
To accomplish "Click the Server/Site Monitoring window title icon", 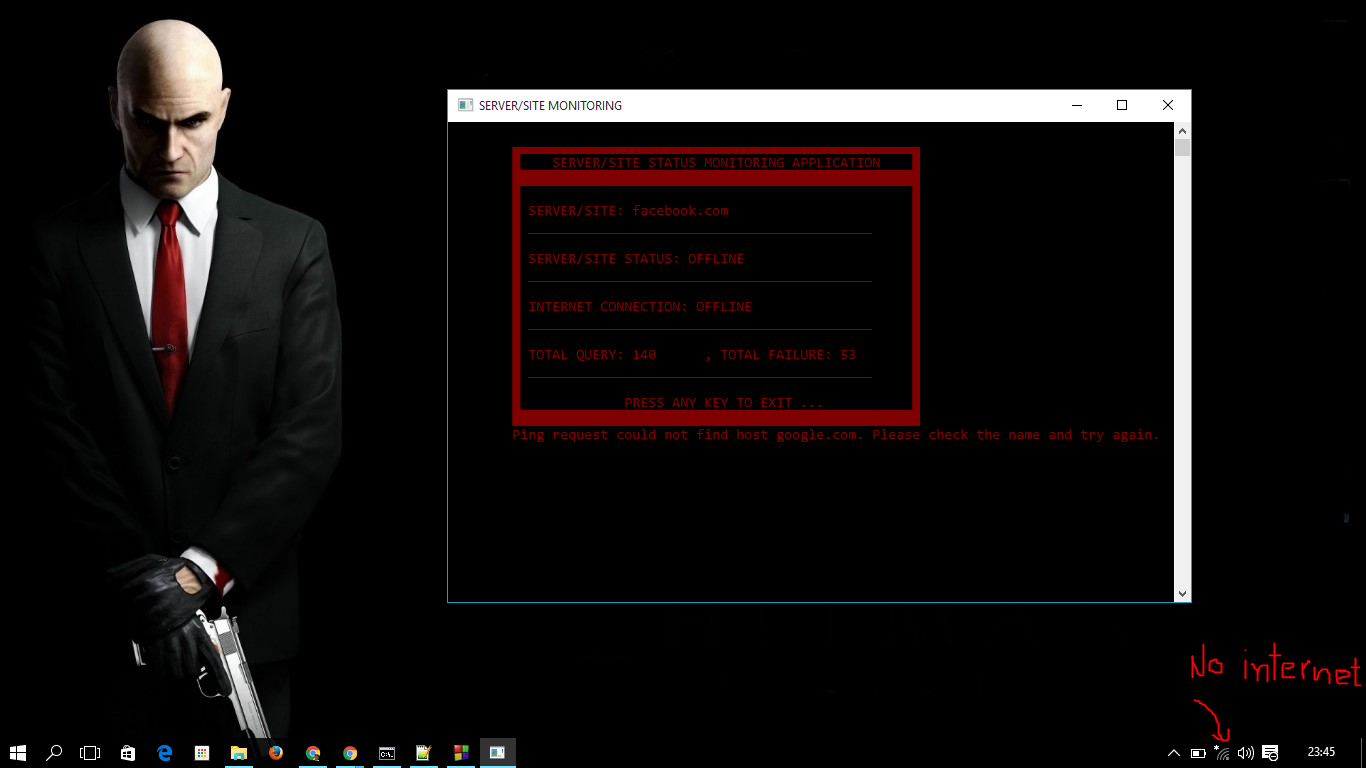I will [x=465, y=105].
